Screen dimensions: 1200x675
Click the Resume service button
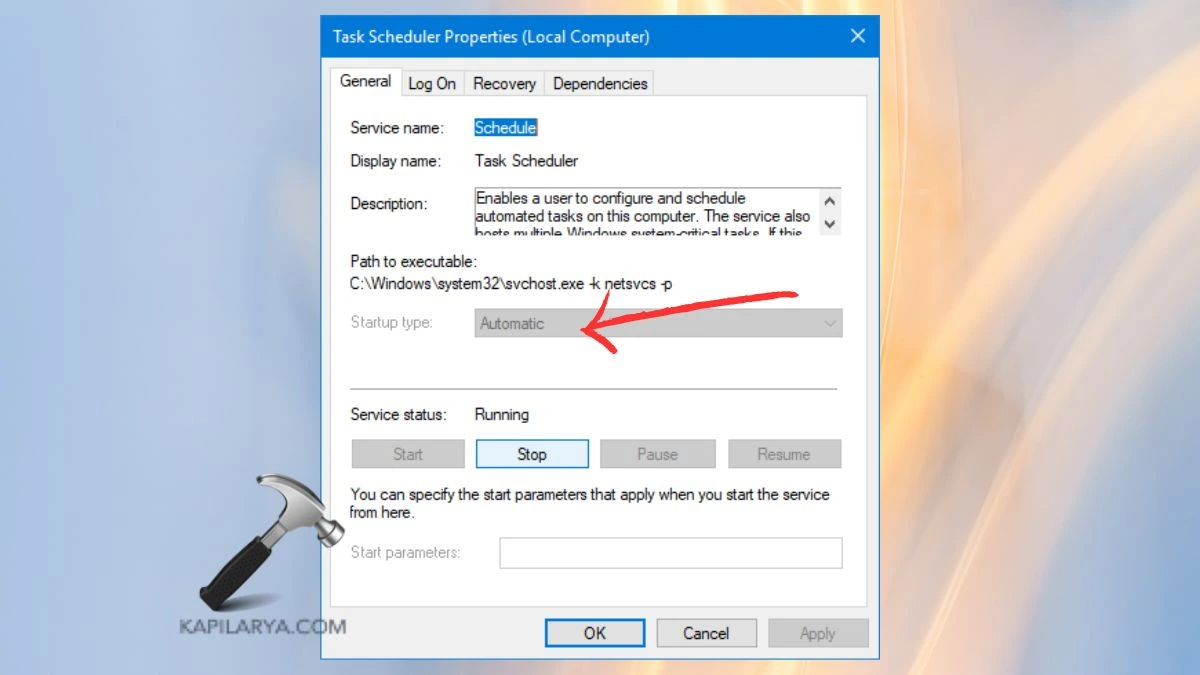pos(784,454)
